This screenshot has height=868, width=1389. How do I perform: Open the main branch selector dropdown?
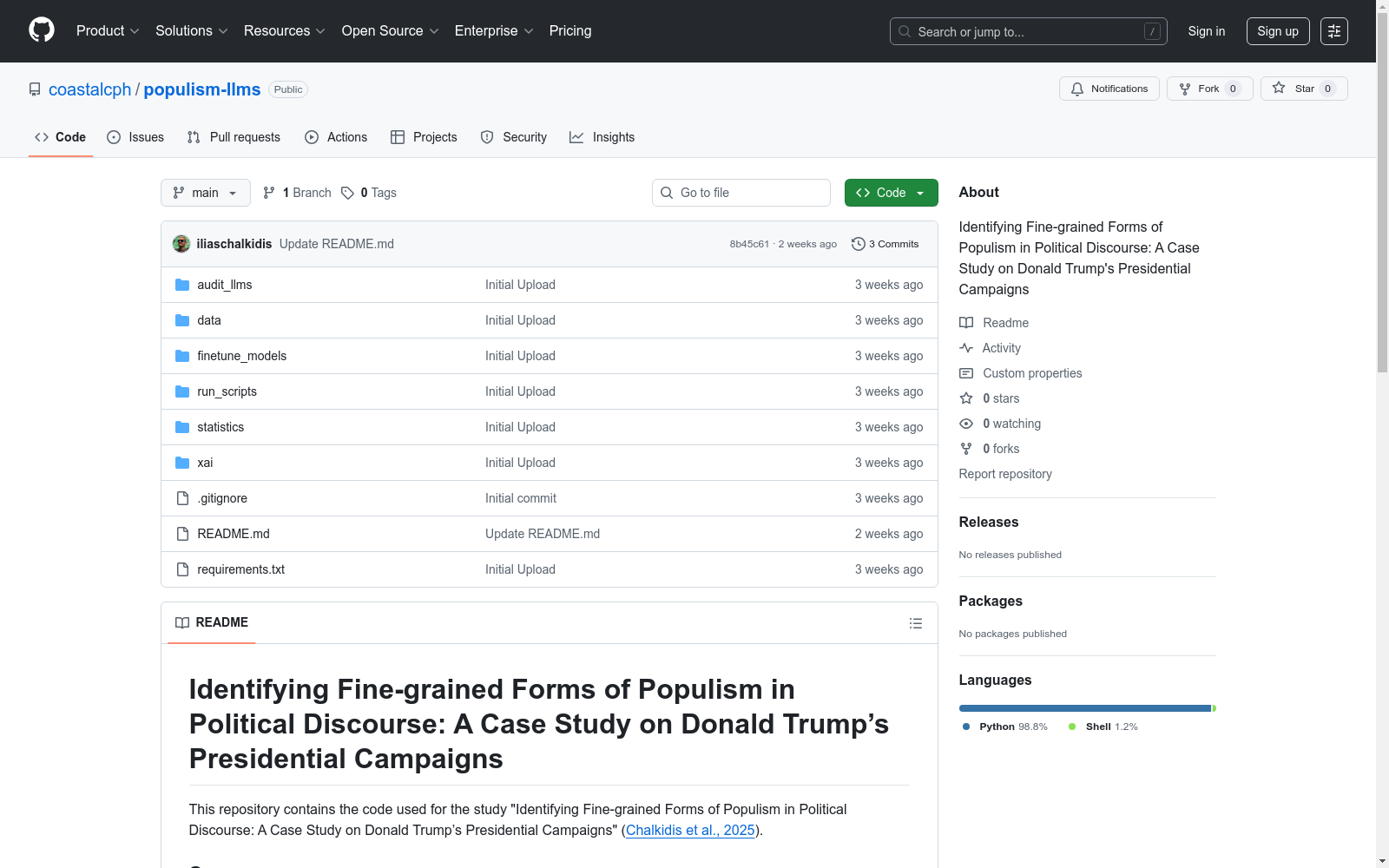[206, 193]
